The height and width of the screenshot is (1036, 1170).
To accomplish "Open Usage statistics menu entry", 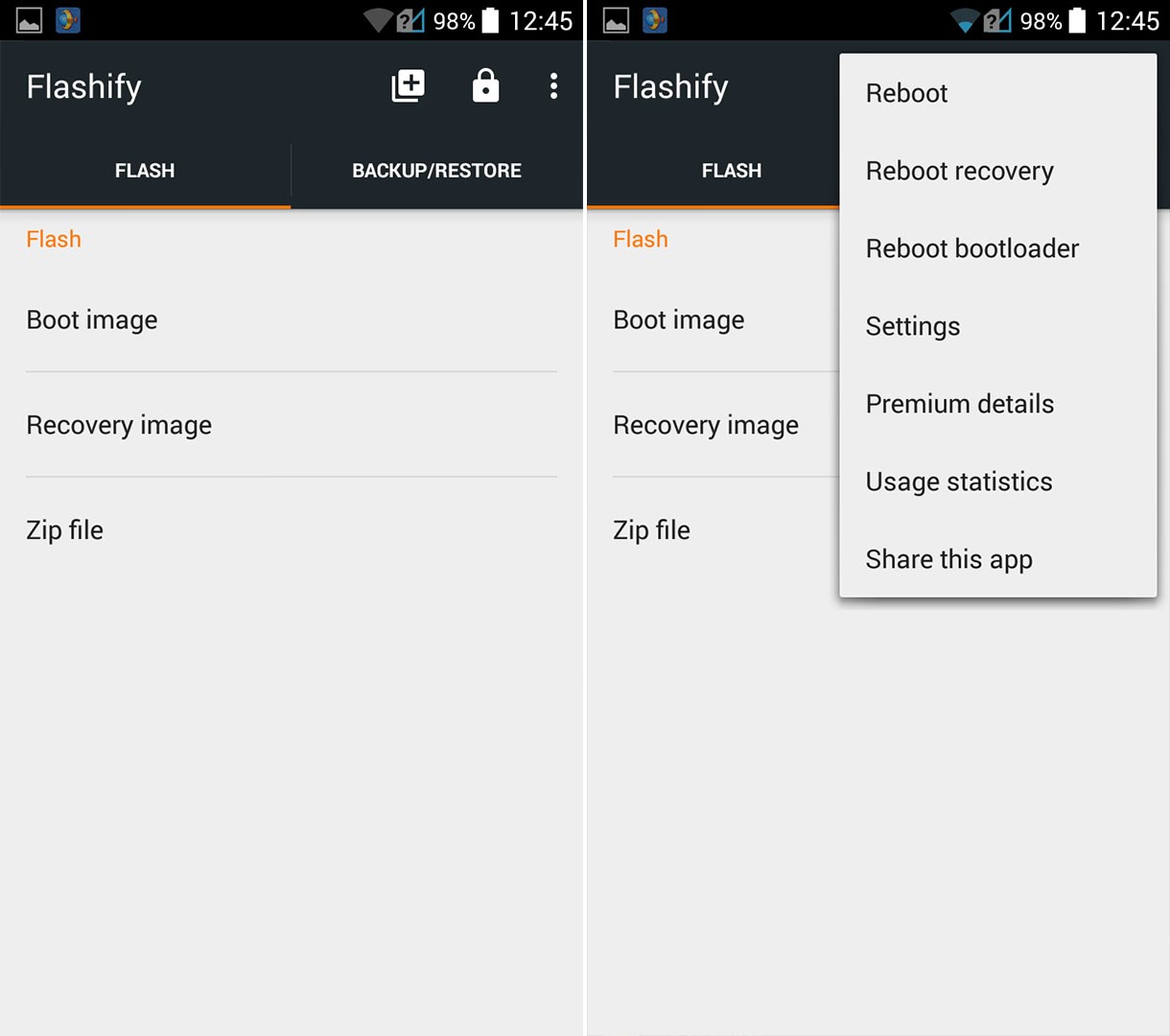I will 998,482.
